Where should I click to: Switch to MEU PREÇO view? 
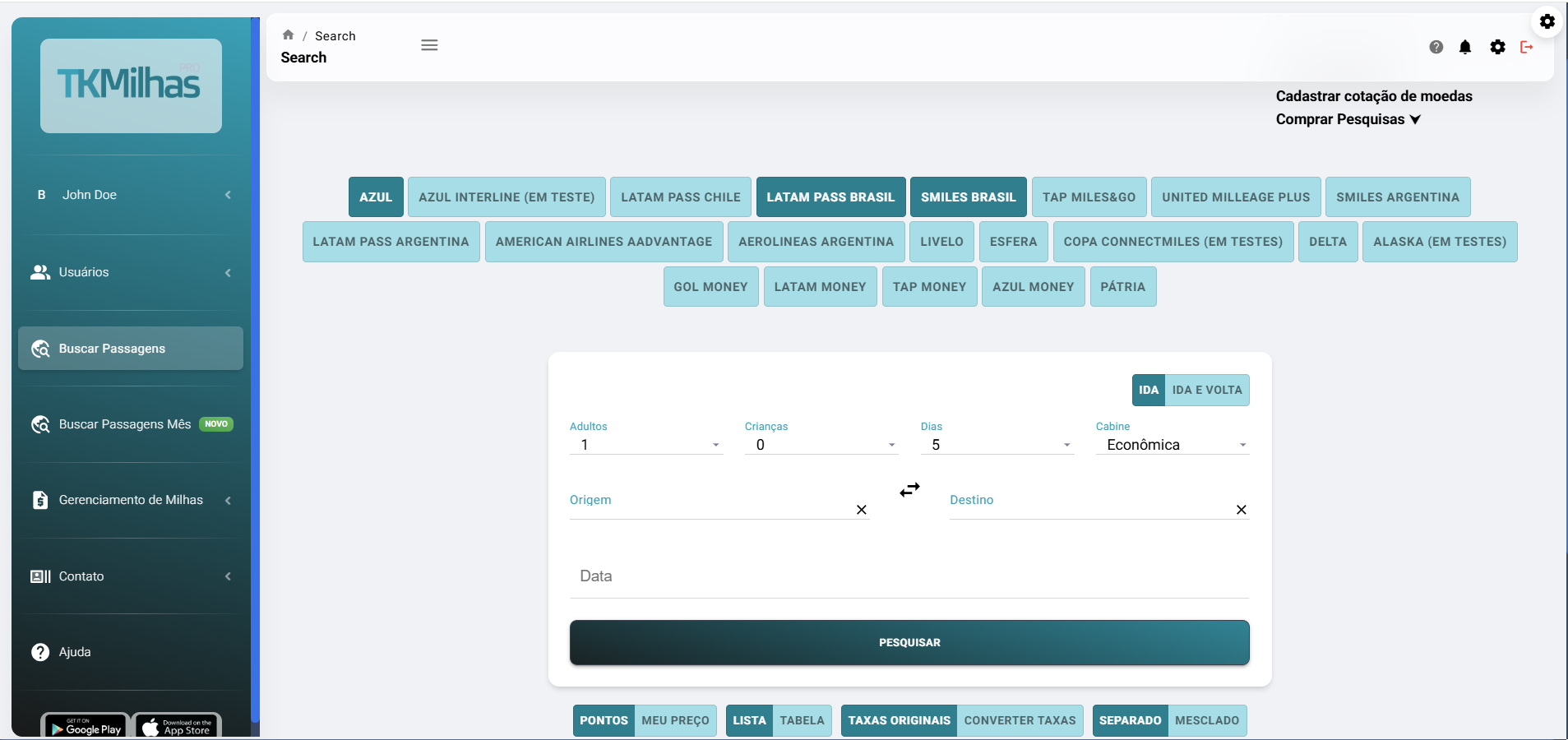[675, 720]
